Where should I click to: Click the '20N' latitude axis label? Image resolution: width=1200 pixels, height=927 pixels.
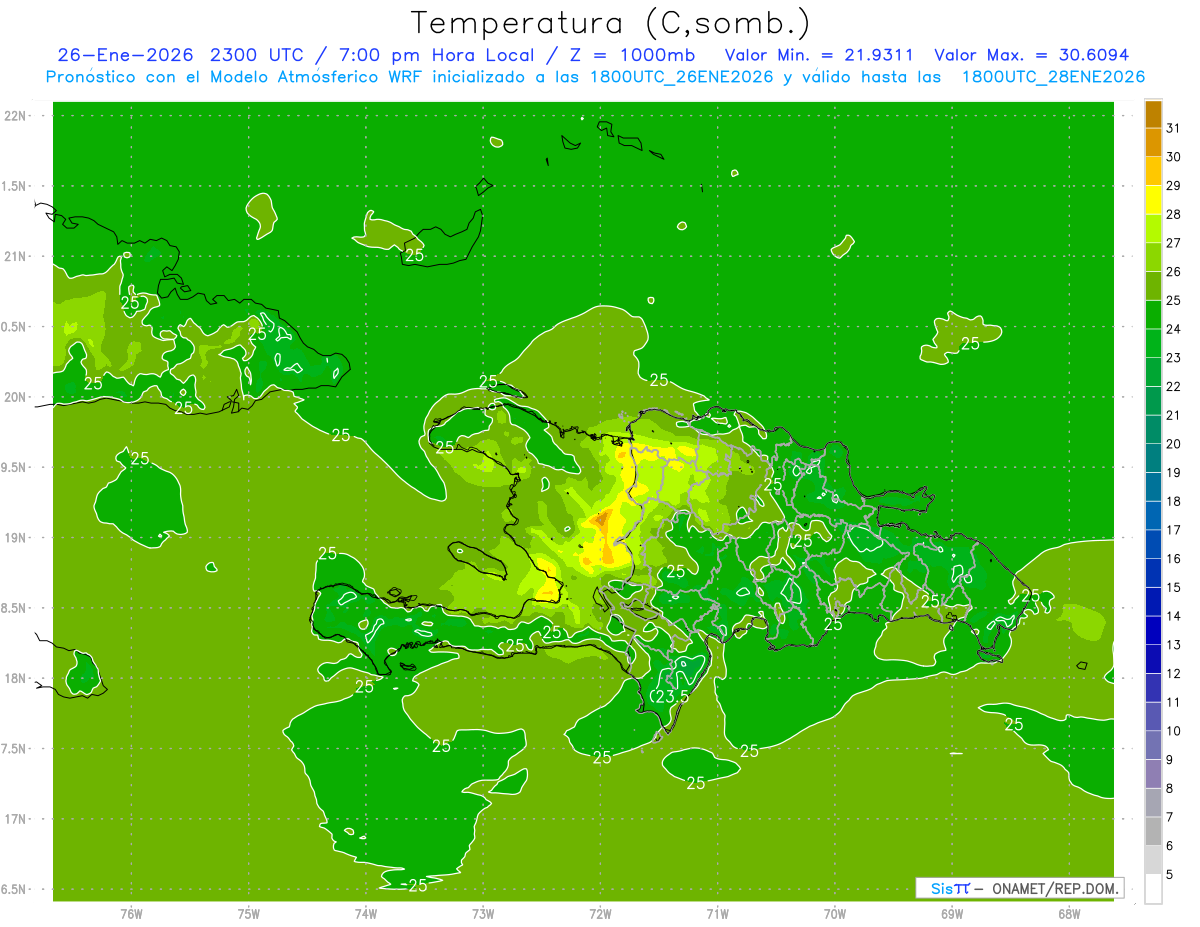tap(15, 397)
